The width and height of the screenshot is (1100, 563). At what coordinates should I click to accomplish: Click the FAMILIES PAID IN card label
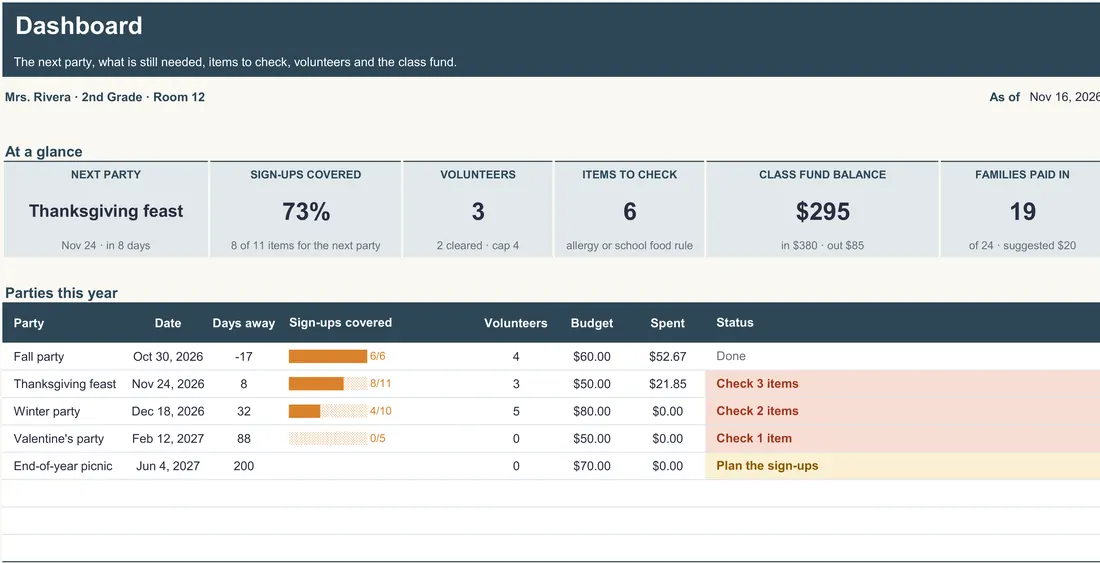[x=1022, y=175]
